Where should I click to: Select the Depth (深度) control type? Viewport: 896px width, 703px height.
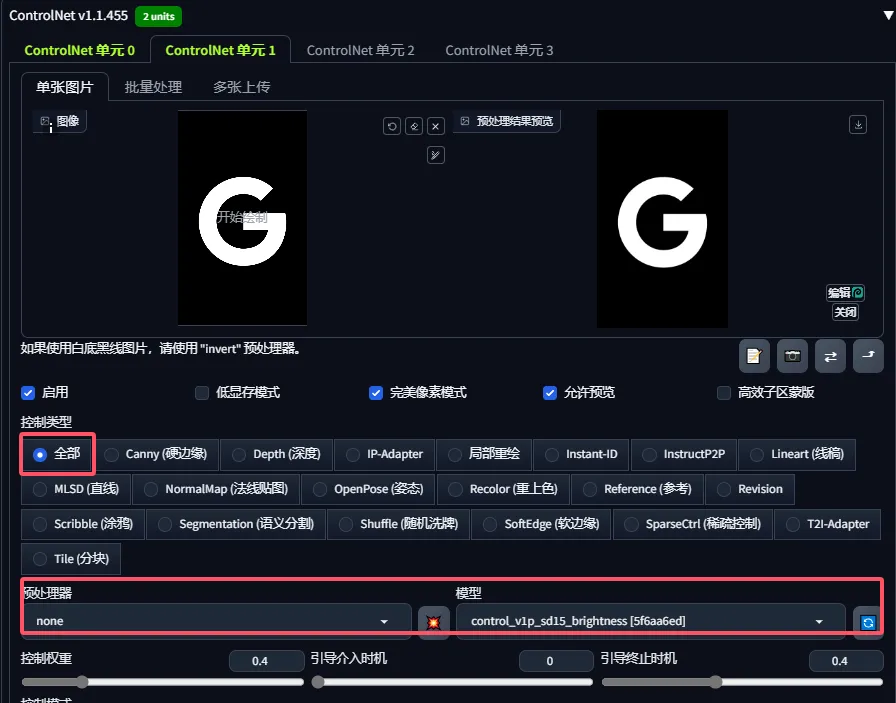(277, 454)
